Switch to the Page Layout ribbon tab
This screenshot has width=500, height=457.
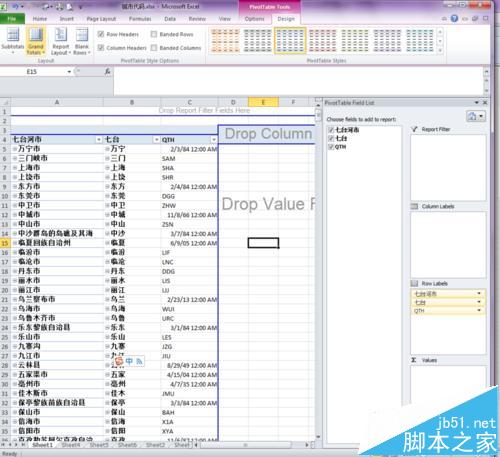tap(101, 19)
